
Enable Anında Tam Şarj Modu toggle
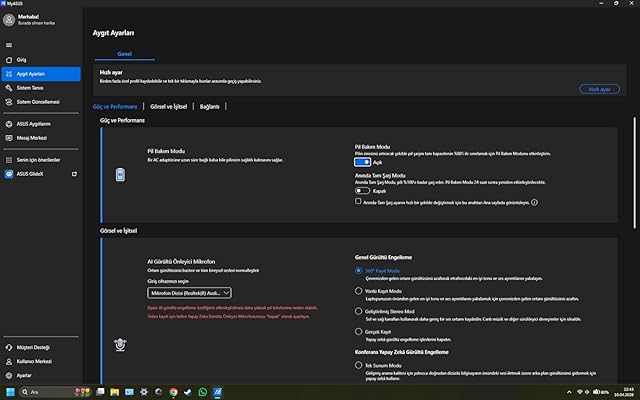tap(362, 191)
